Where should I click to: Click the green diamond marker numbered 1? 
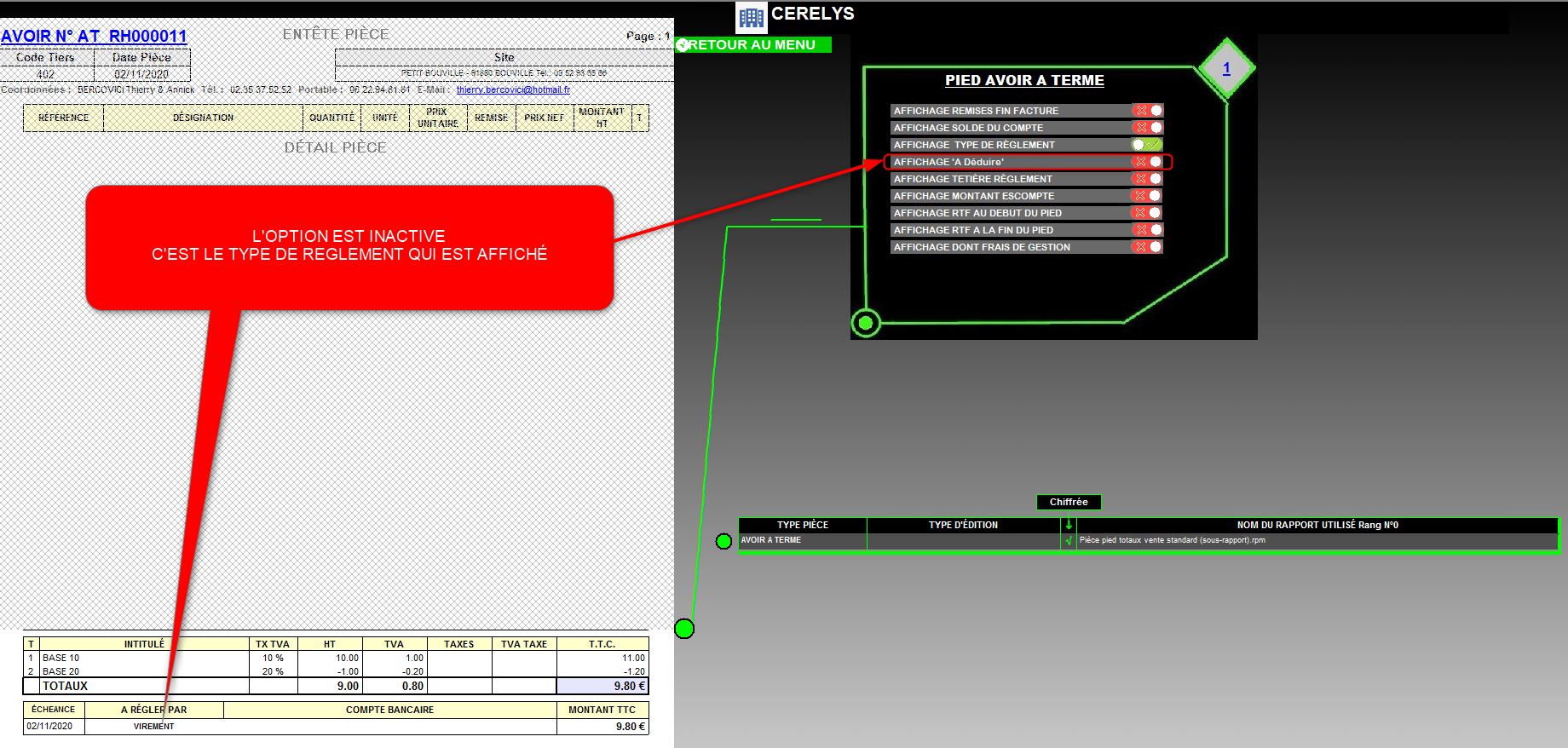point(1226,68)
